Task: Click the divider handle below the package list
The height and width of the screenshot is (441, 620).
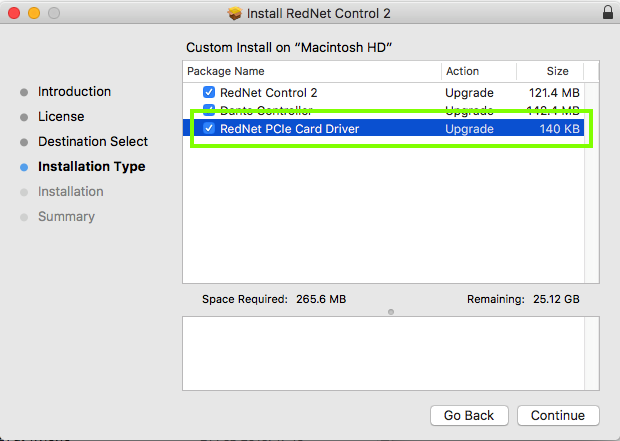Action: (x=390, y=311)
